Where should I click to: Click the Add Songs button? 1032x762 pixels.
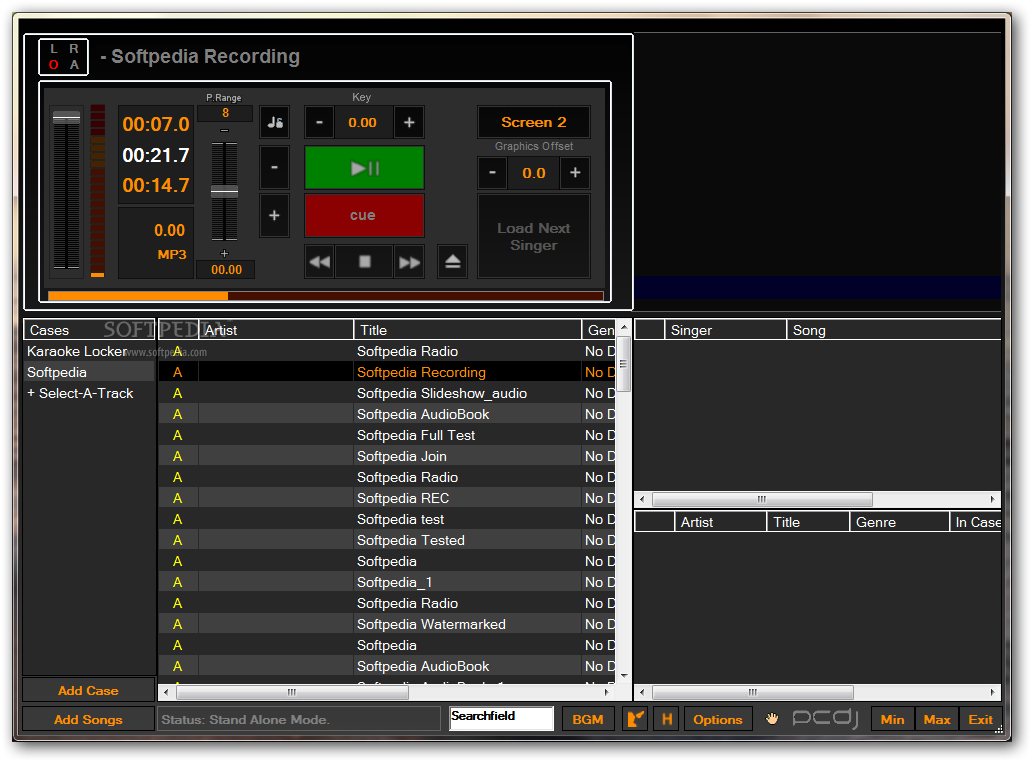(x=88, y=719)
